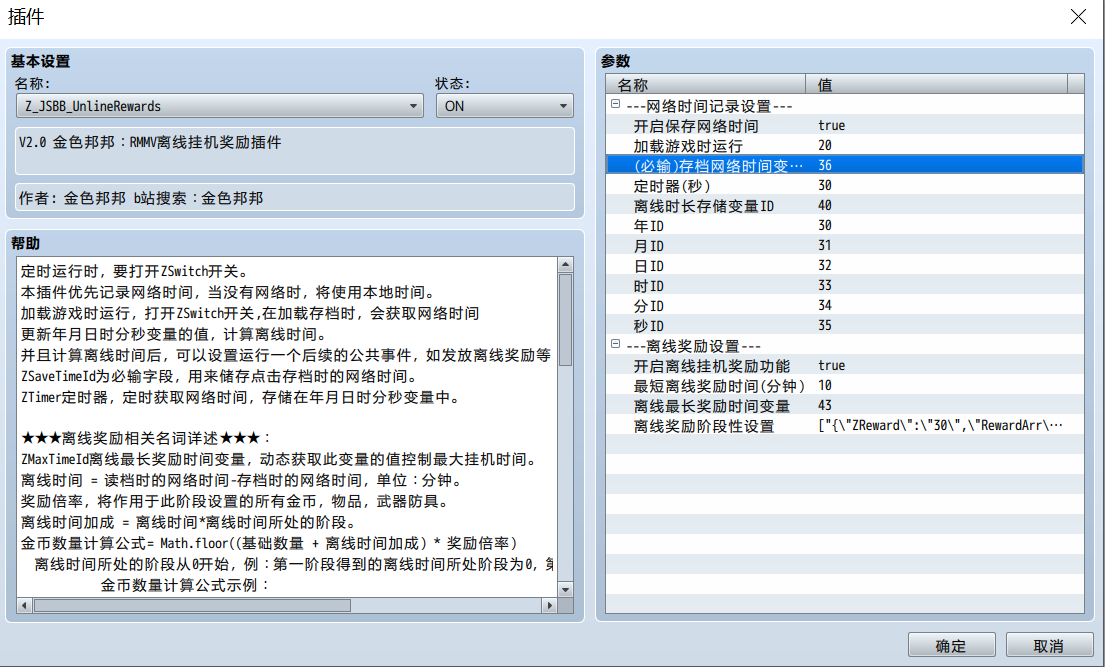Select the 离线奖励阶段性设置 parameter row

pyautogui.click(x=844, y=425)
